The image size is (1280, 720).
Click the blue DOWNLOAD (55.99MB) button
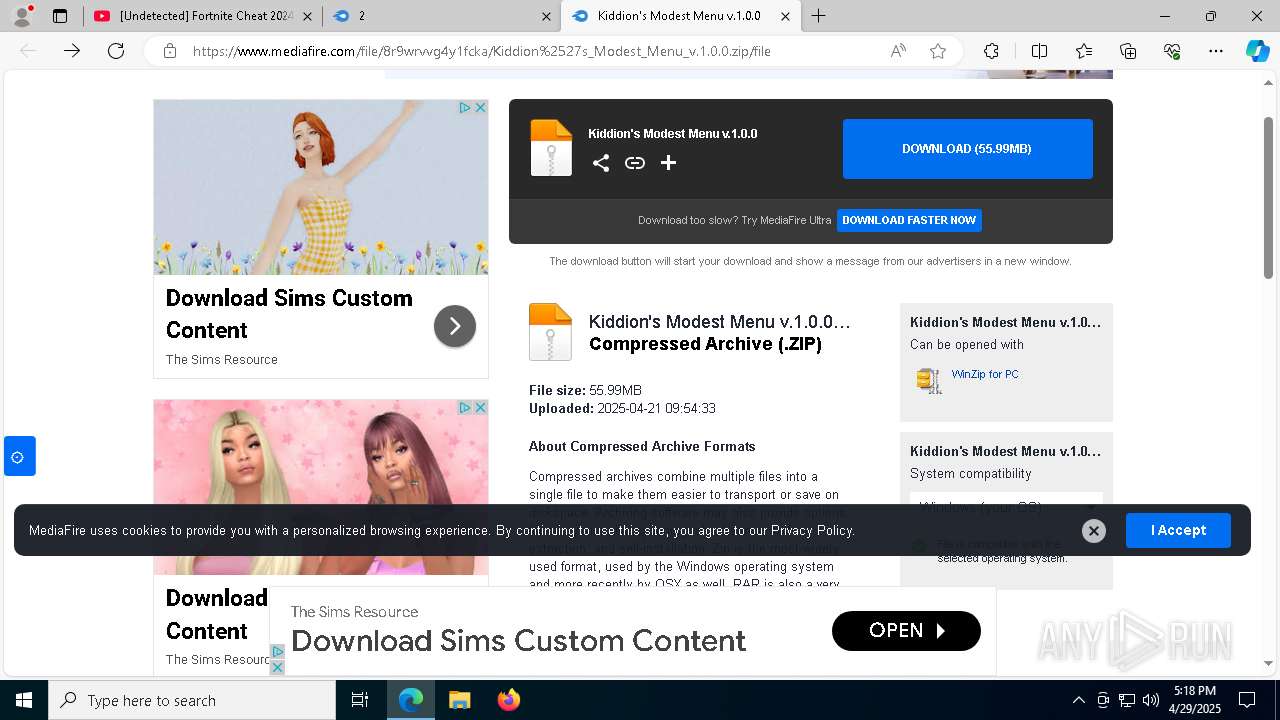(967, 149)
